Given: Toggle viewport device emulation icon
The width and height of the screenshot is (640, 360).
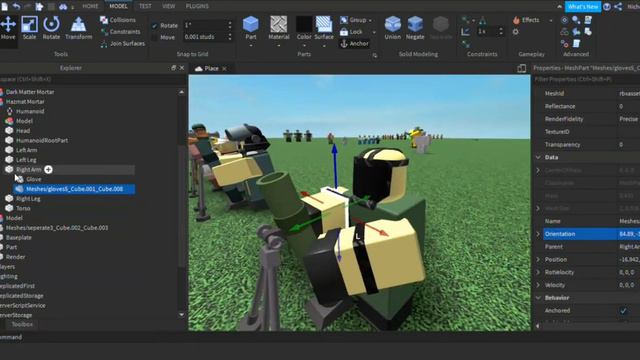Looking at the screenshot, I should click(x=521, y=68).
